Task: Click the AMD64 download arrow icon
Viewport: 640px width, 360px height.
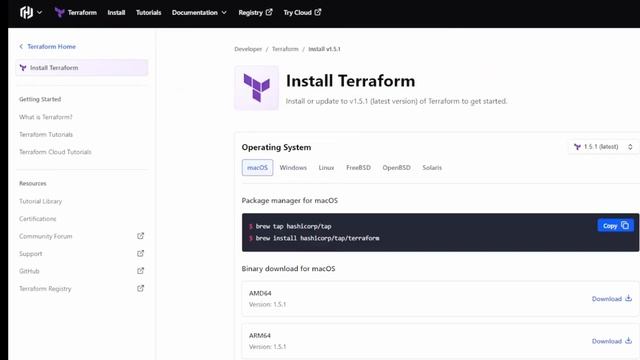Action: pos(629,298)
